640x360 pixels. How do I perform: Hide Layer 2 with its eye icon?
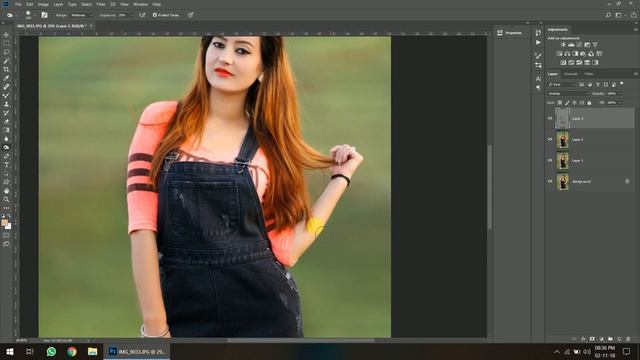[550, 140]
